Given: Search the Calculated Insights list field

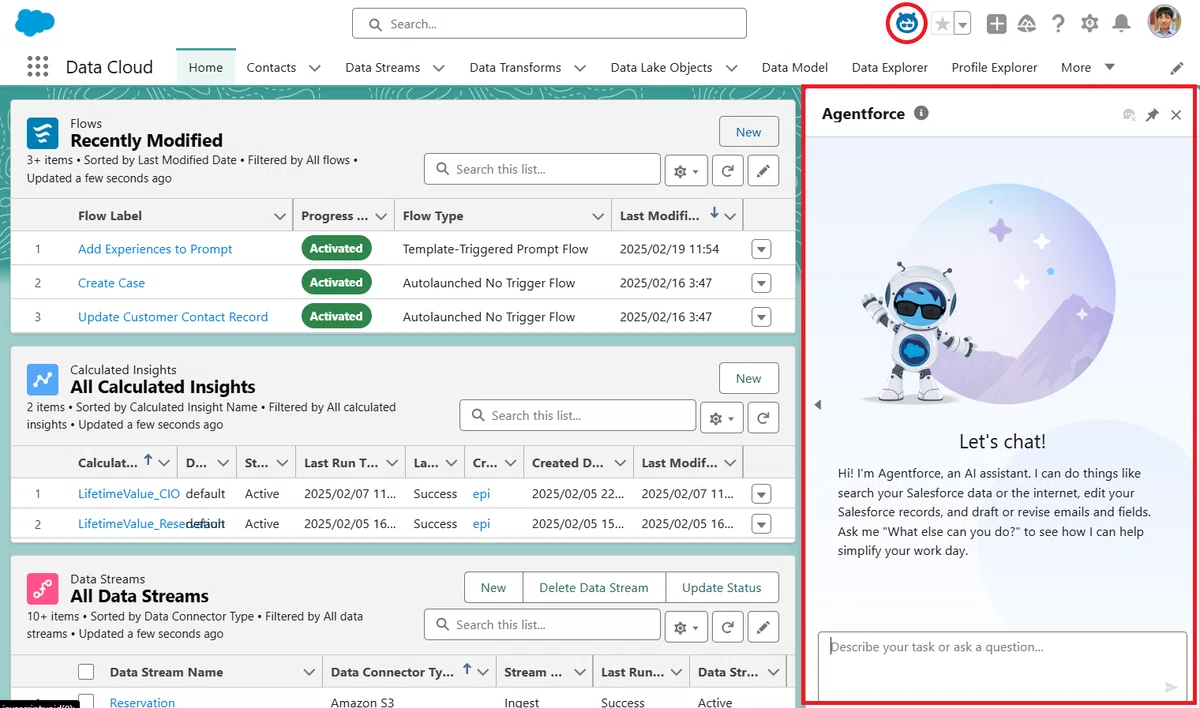Looking at the screenshot, I should (x=577, y=415).
